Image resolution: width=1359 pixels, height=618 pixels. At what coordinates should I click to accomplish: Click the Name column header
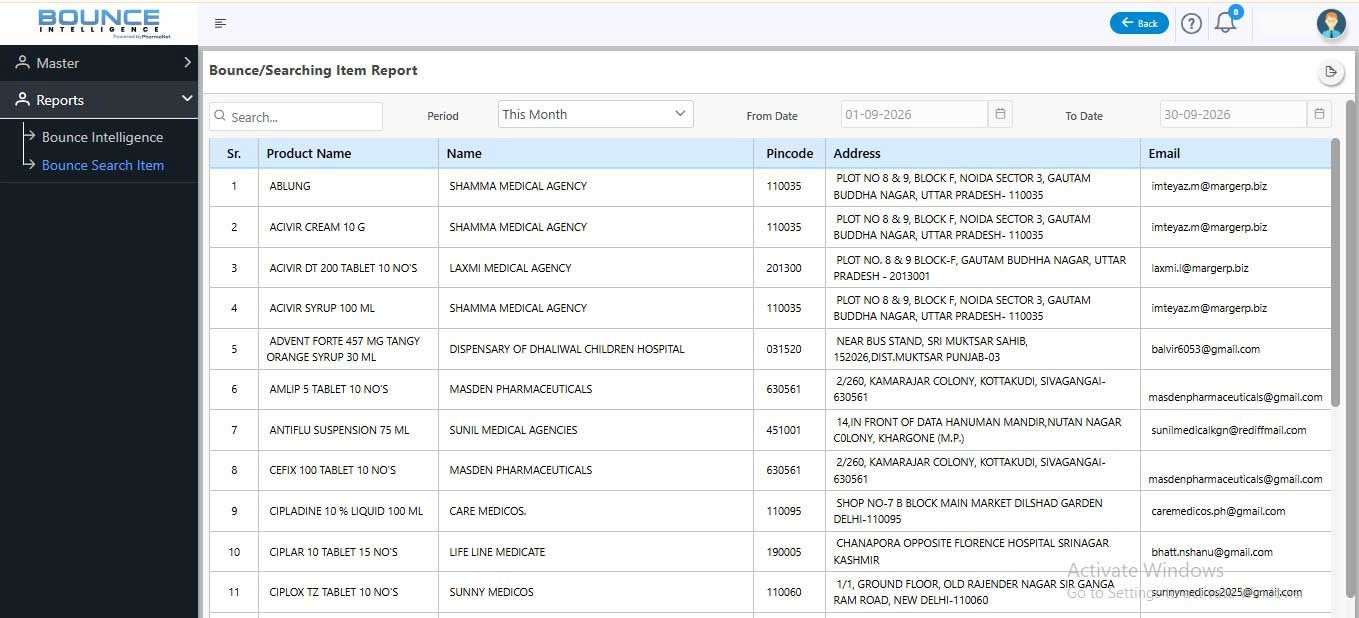pos(596,153)
